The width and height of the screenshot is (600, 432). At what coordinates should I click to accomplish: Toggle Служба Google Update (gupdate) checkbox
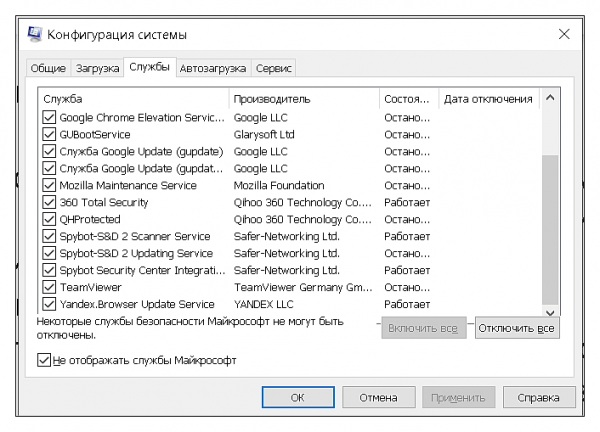point(49,152)
